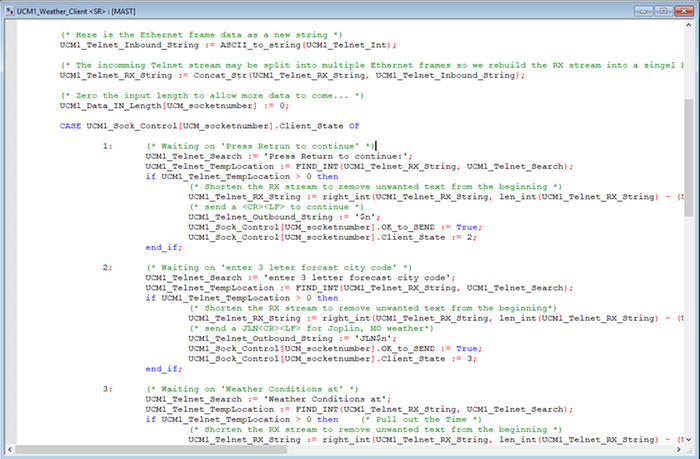This screenshot has height=459, width=700.
Task: Click the comment "Waiting on 'Press Retrun to continue'"
Action: click(x=260, y=146)
